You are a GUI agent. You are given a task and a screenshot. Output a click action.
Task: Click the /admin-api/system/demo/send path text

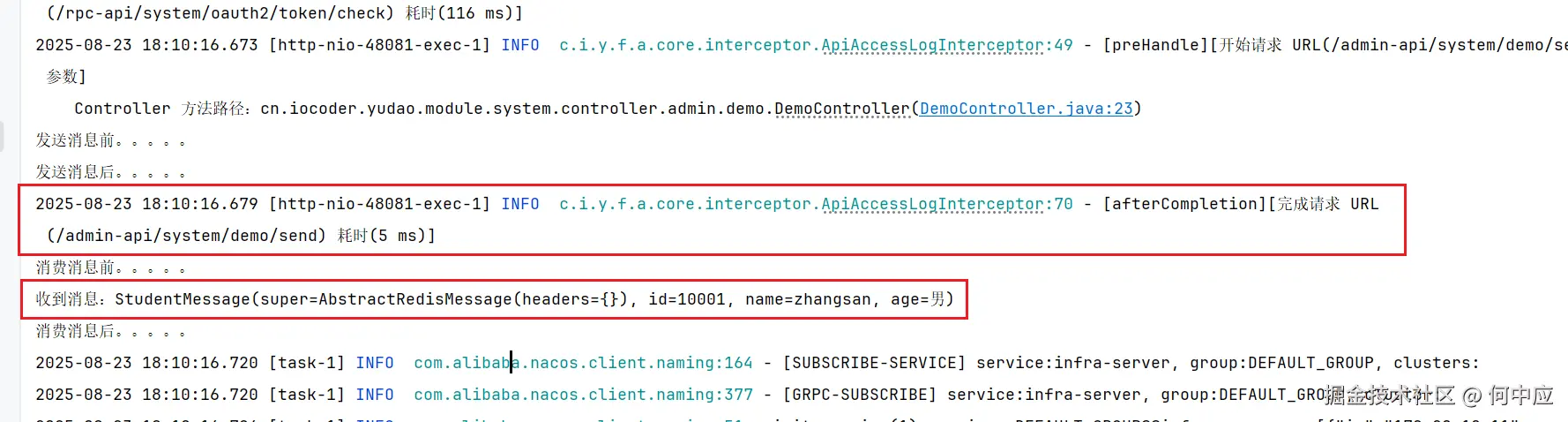[186, 236]
